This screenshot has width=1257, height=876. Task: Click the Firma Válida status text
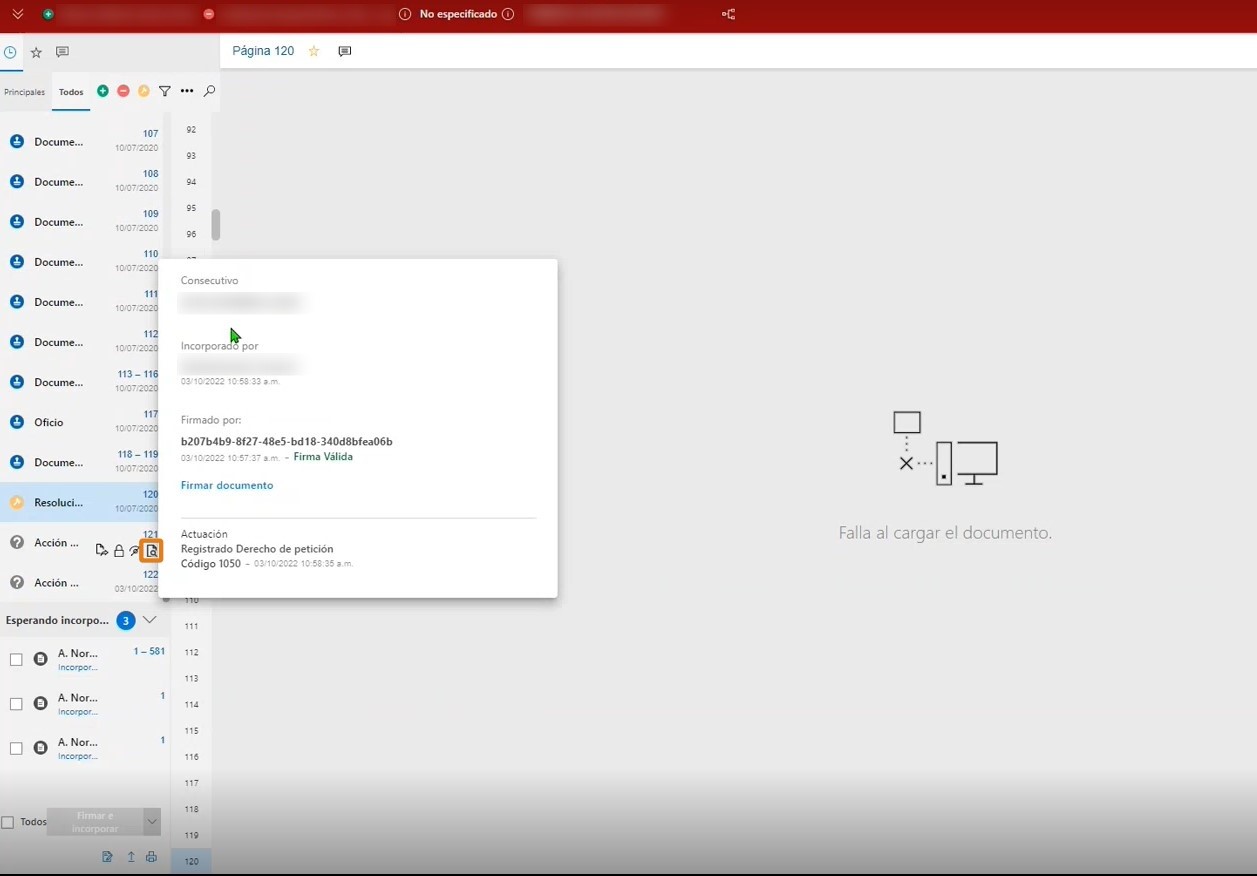click(x=323, y=457)
